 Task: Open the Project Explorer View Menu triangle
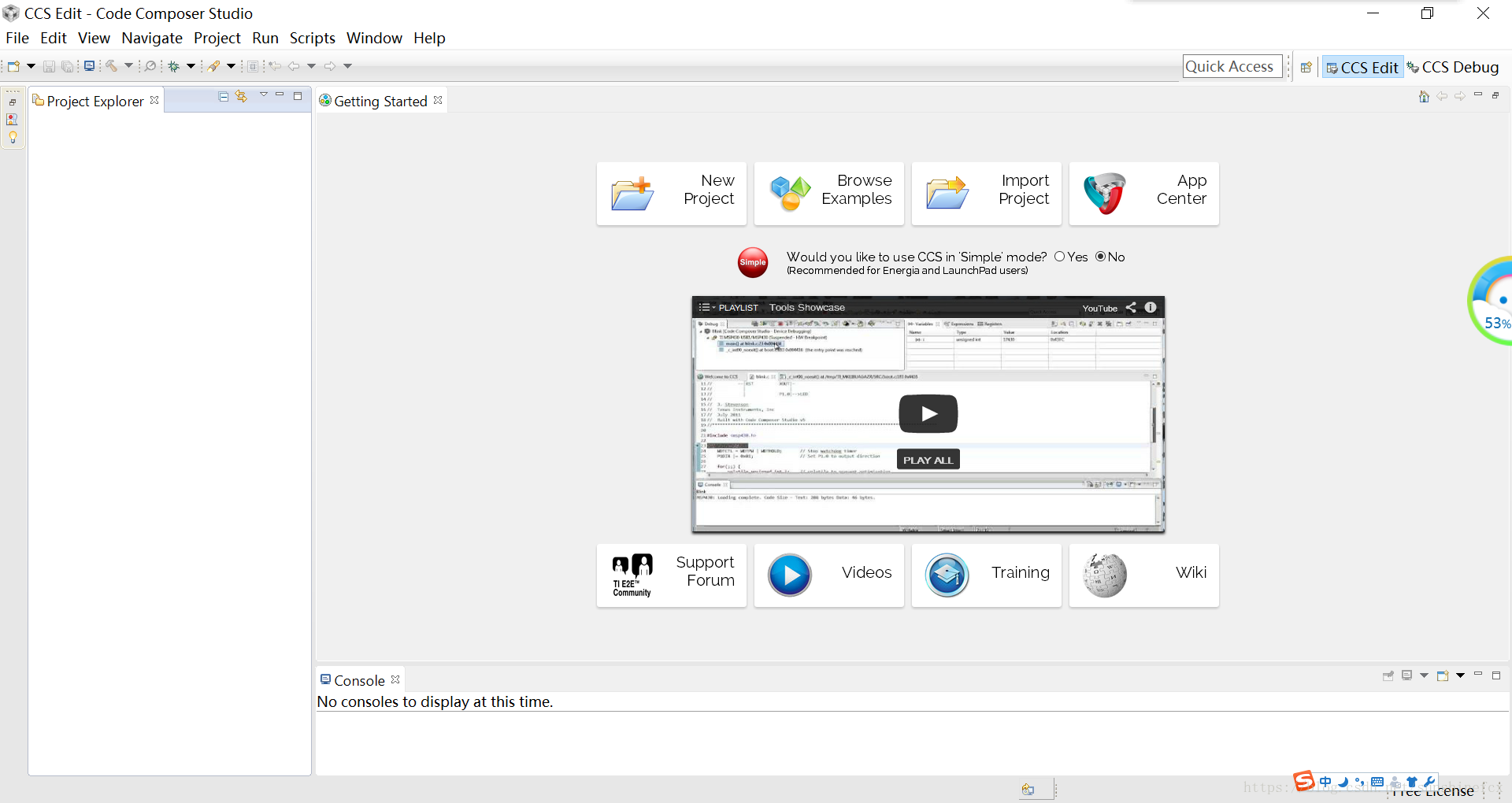[x=264, y=95]
